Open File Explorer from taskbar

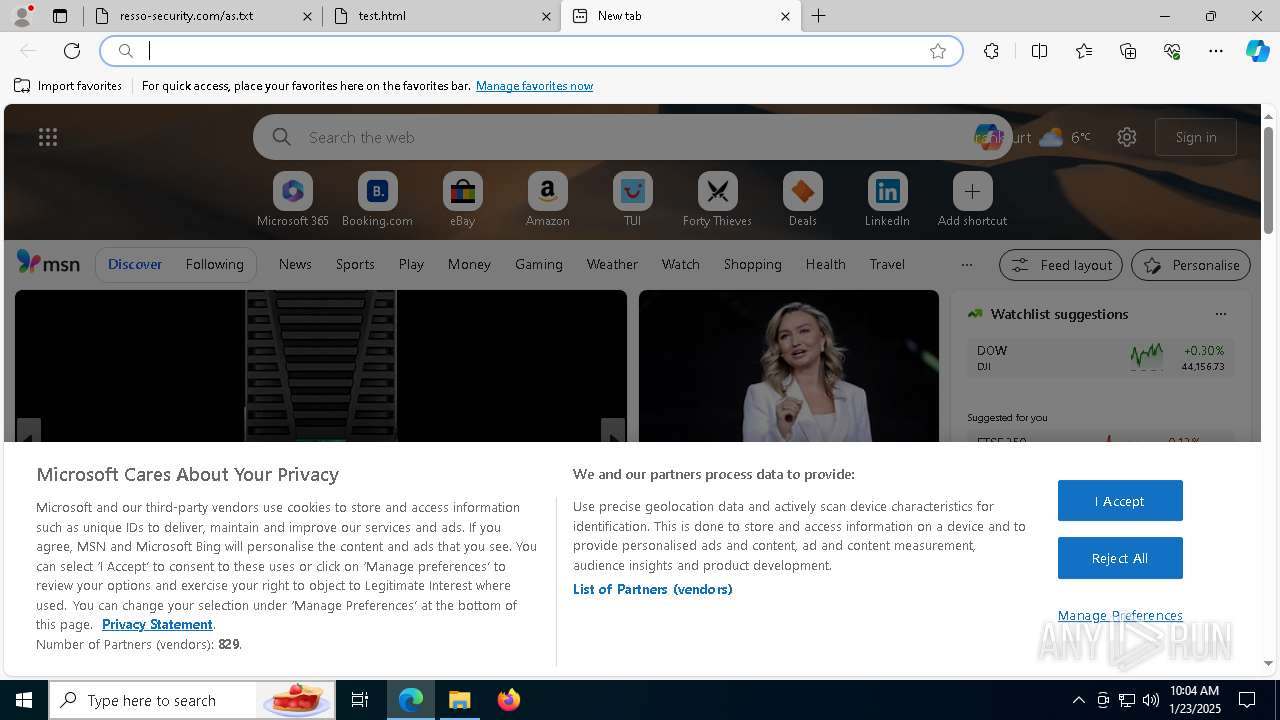click(459, 700)
